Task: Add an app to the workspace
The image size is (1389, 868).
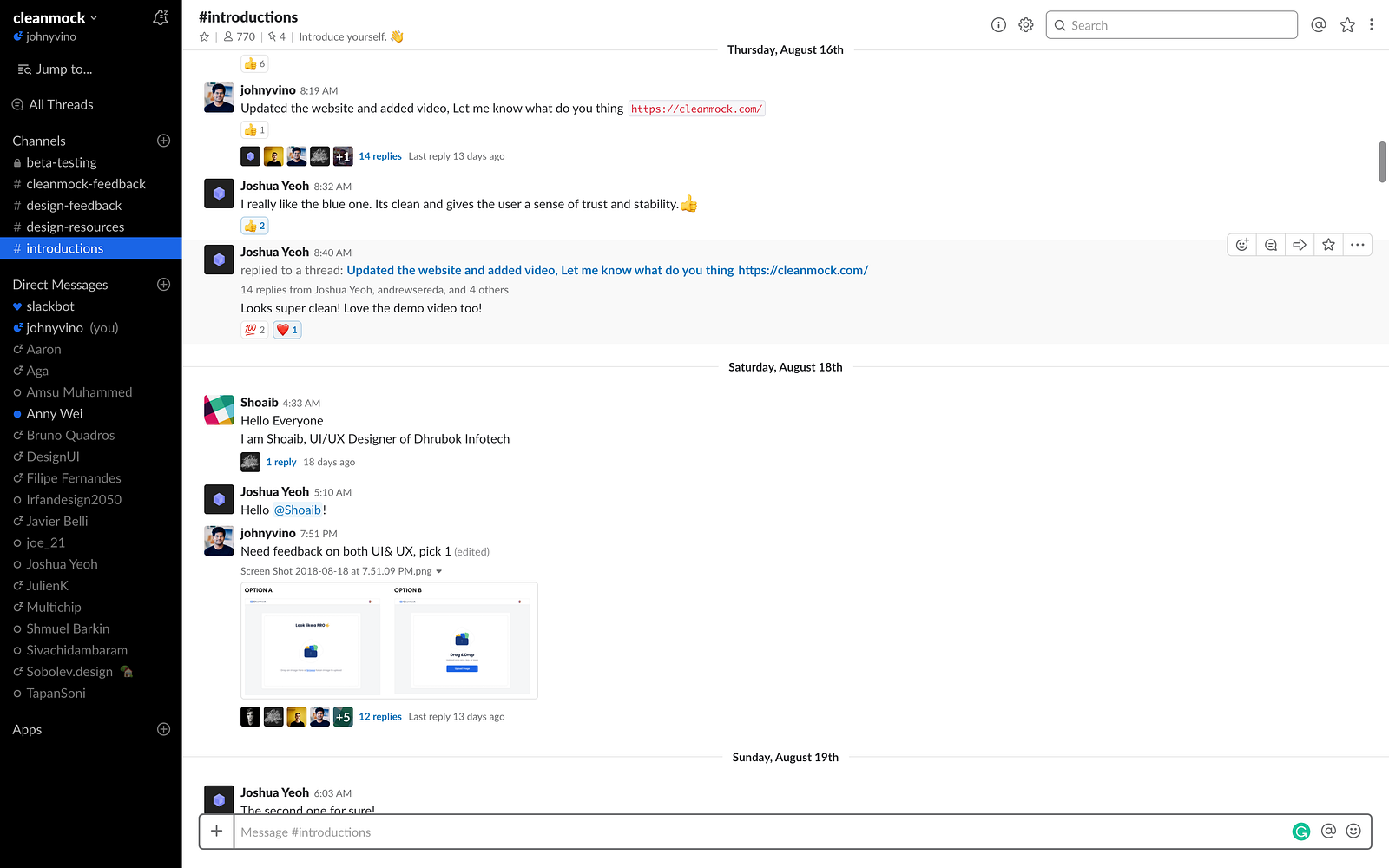Action: (163, 729)
